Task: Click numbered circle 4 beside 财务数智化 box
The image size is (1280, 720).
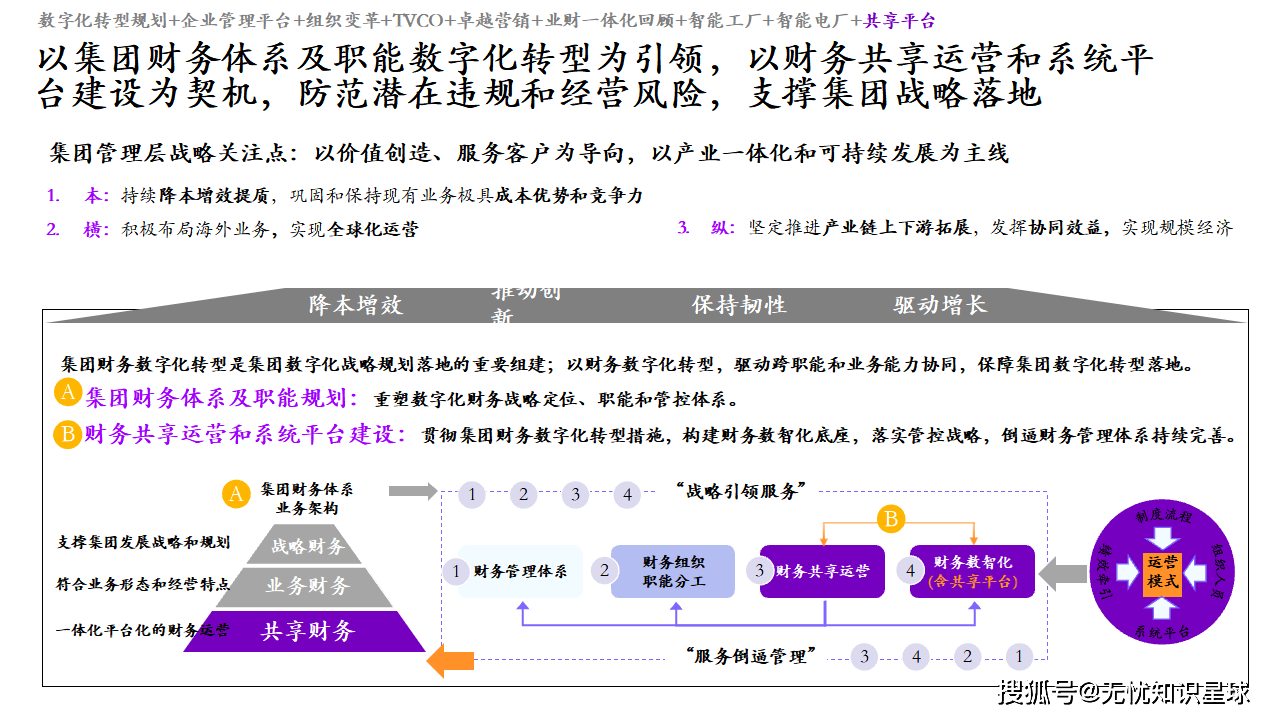Action: pyautogui.click(x=910, y=571)
